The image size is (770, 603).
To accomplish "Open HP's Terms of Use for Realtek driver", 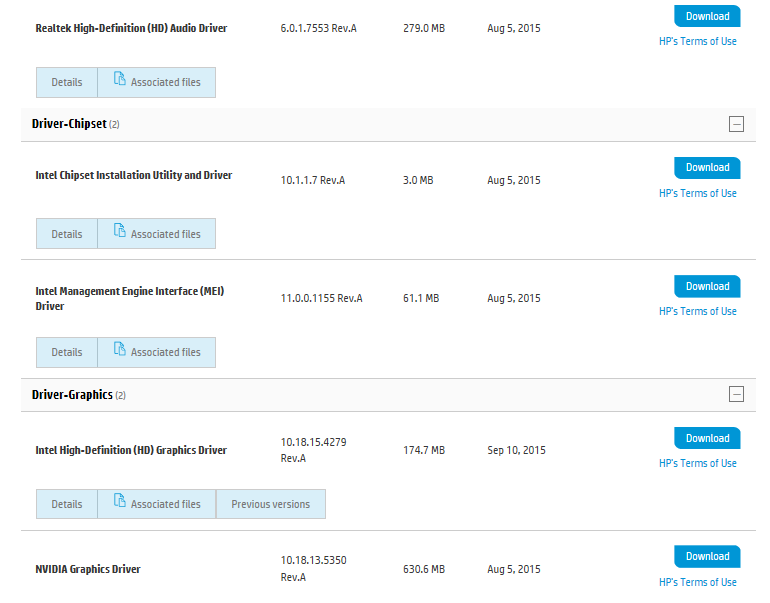I will 697,42.
